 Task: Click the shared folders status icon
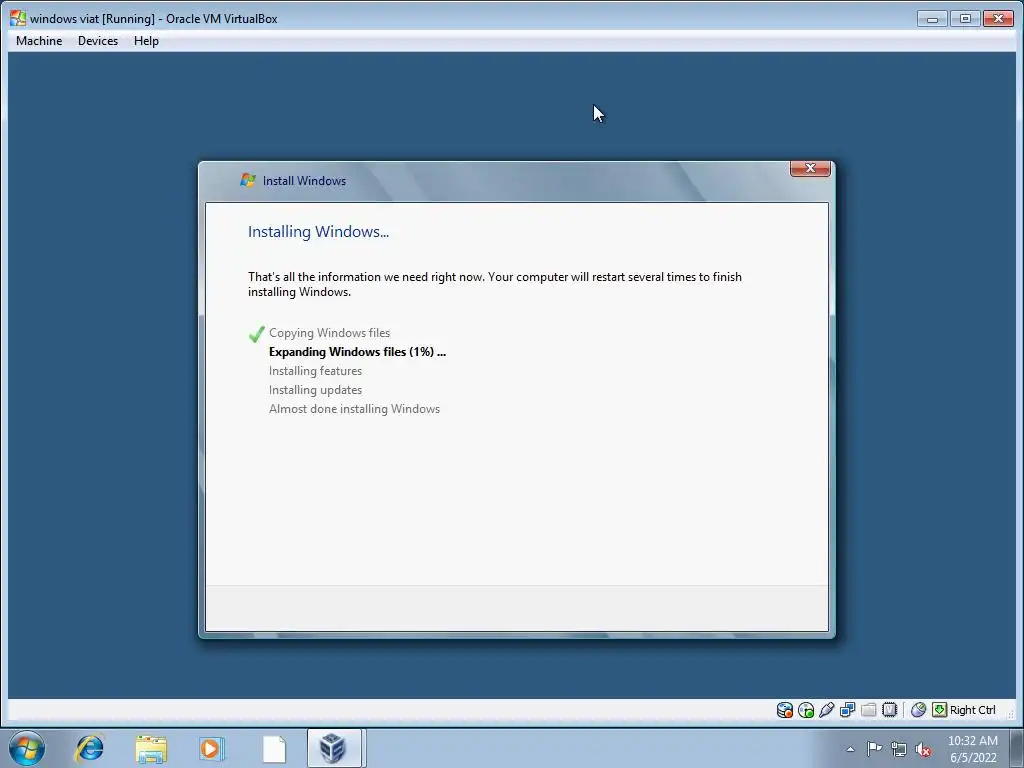pyautogui.click(x=869, y=710)
